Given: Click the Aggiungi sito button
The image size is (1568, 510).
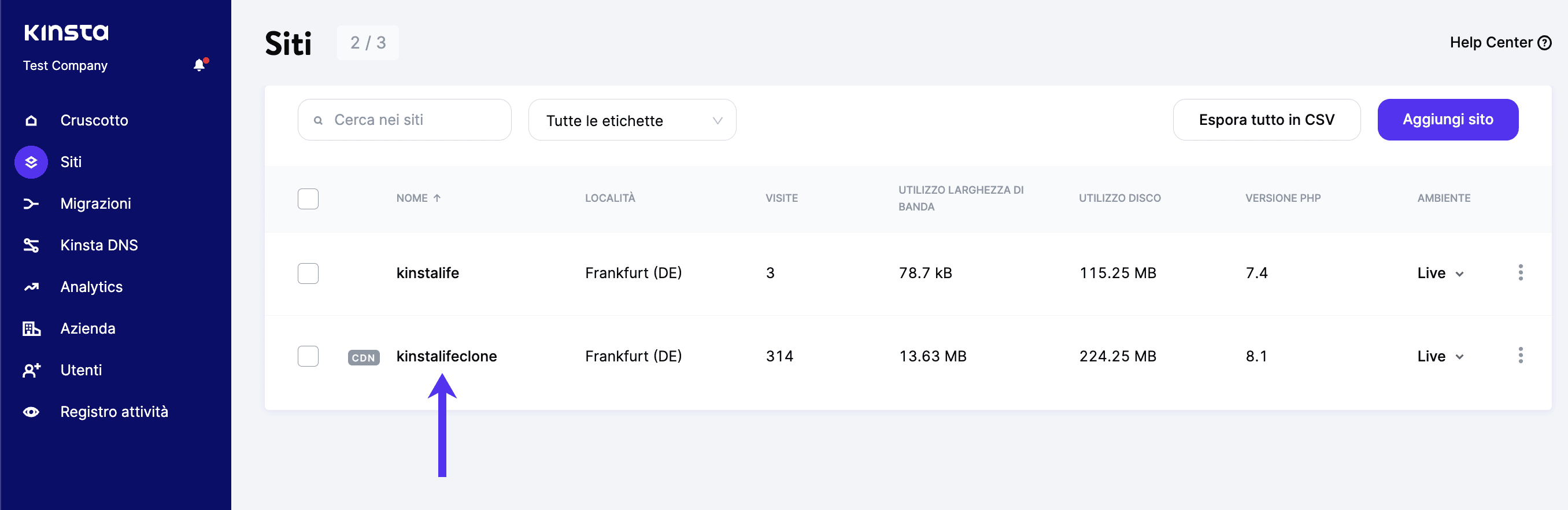Looking at the screenshot, I should [x=1448, y=119].
